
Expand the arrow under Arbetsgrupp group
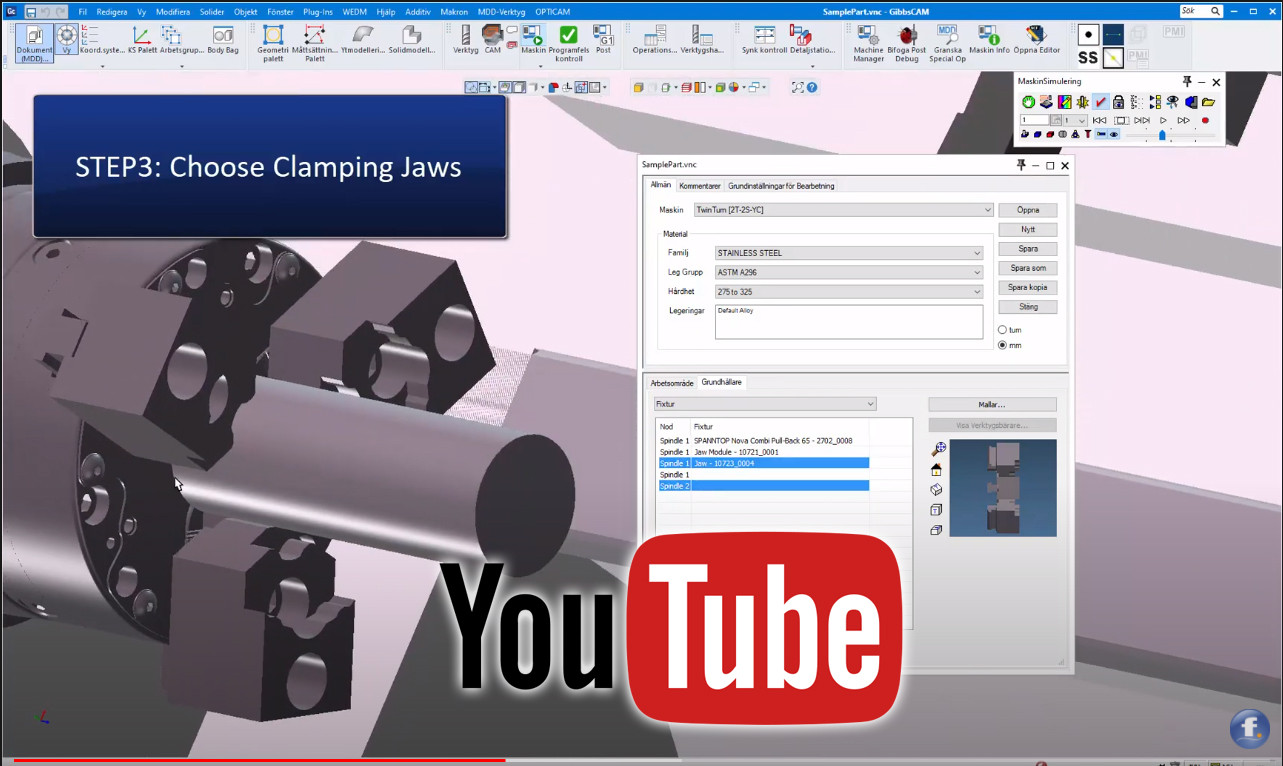click(x=182, y=68)
